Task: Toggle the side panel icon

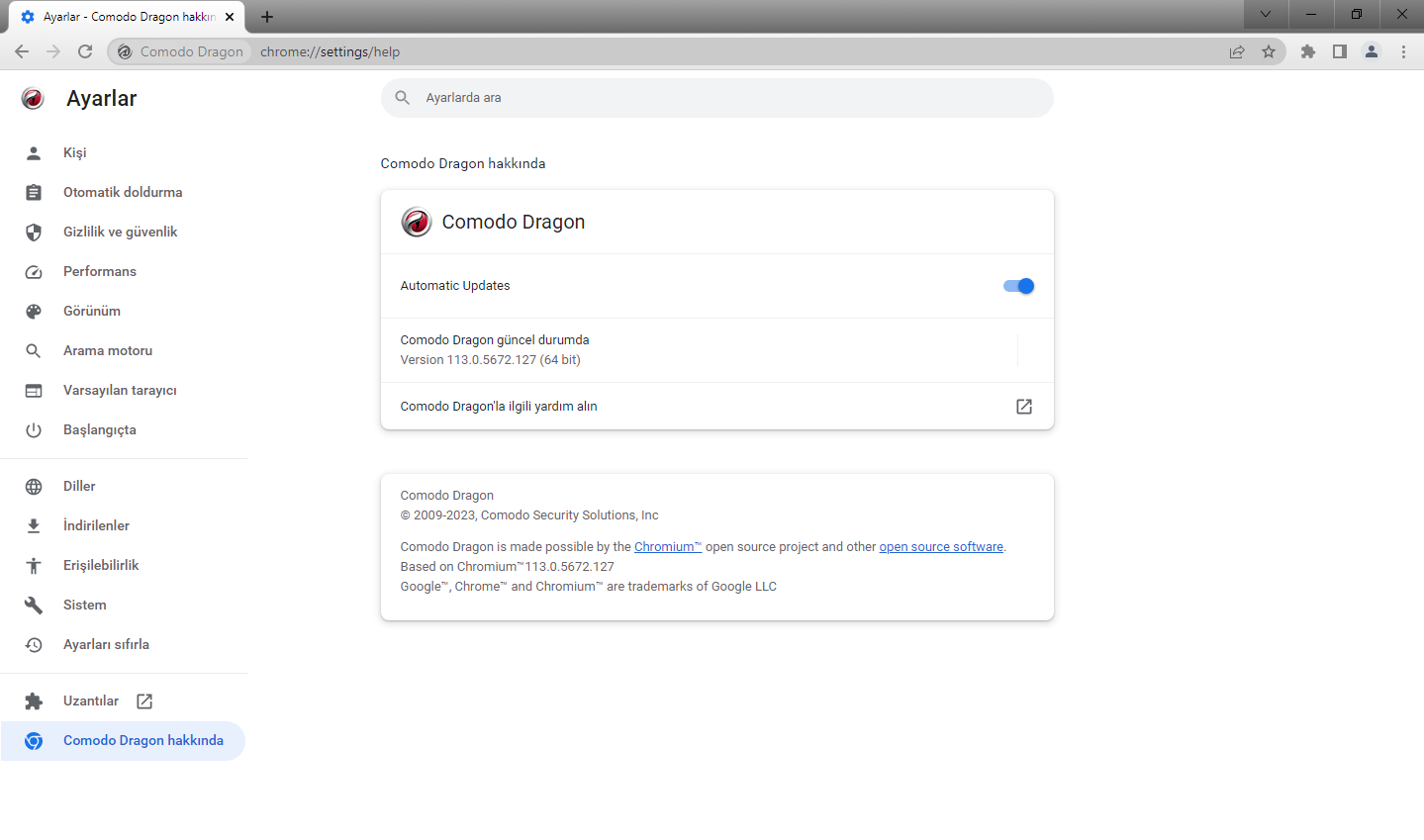Action: pos(1340,51)
